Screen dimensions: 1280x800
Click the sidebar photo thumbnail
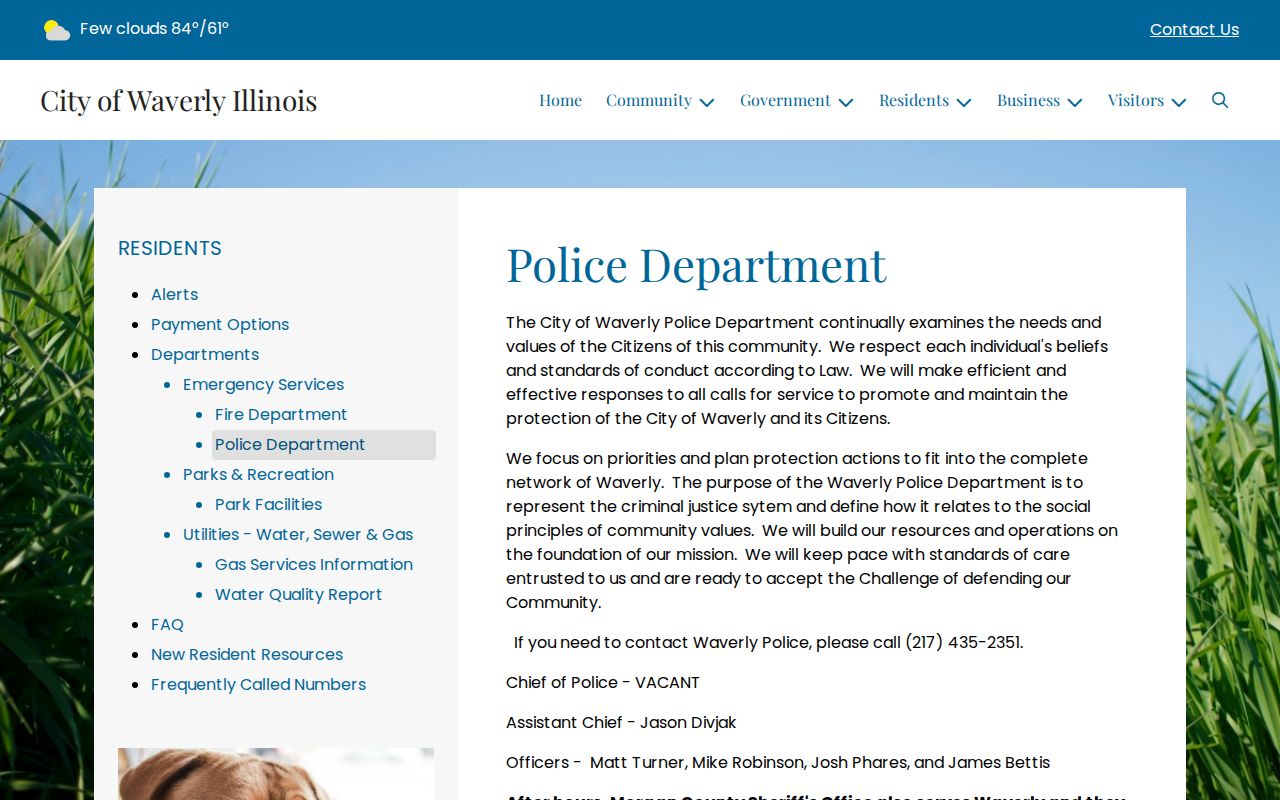coord(276,774)
